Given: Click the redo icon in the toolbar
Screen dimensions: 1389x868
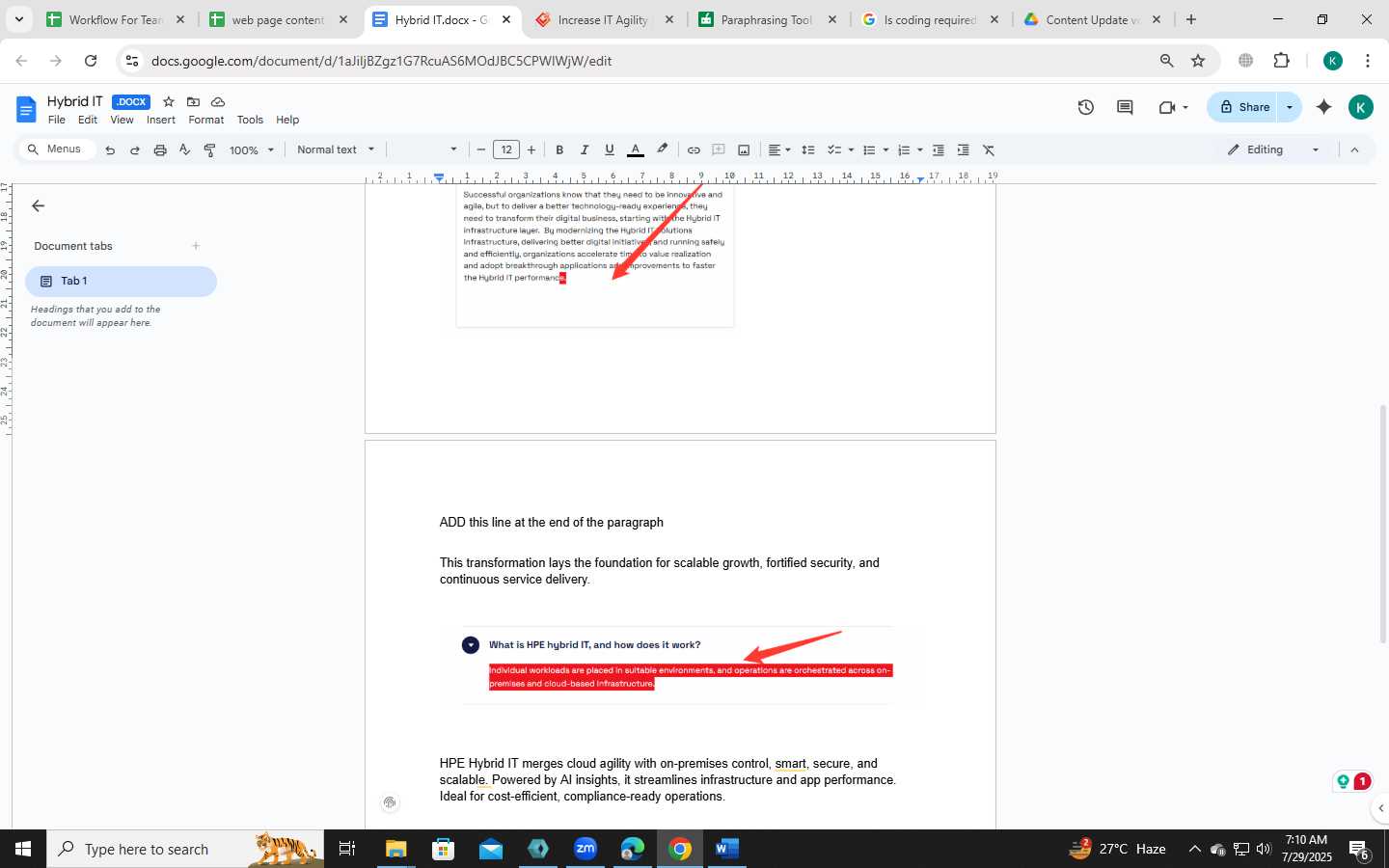Looking at the screenshot, I should tap(135, 149).
